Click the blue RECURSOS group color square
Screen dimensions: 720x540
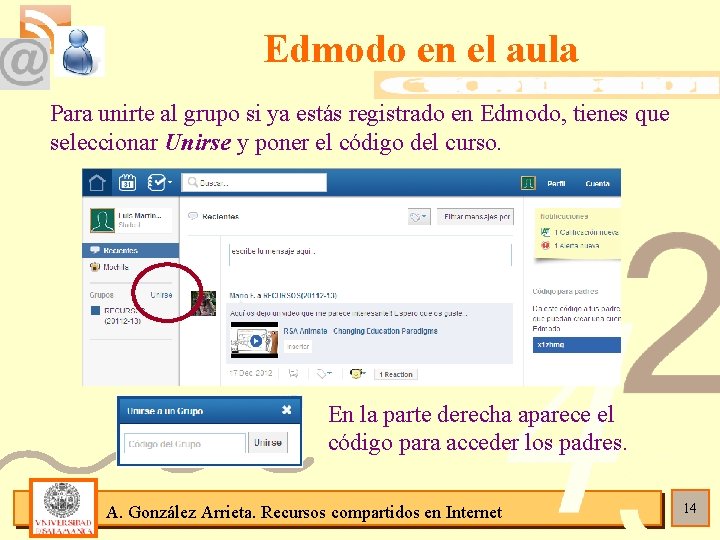[x=96, y=310]
